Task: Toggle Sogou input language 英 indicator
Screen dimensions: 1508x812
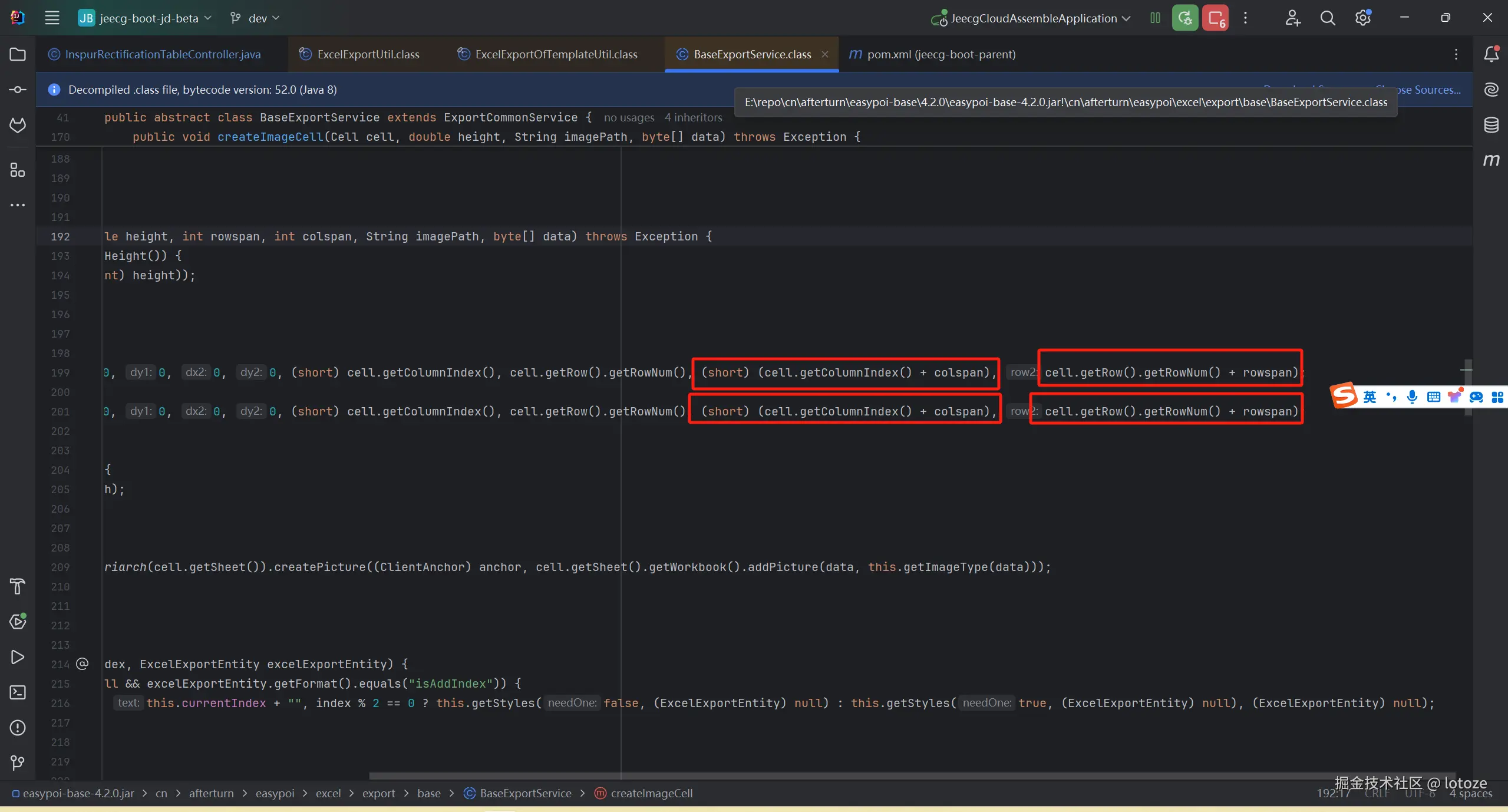Action: point(1370,397)
